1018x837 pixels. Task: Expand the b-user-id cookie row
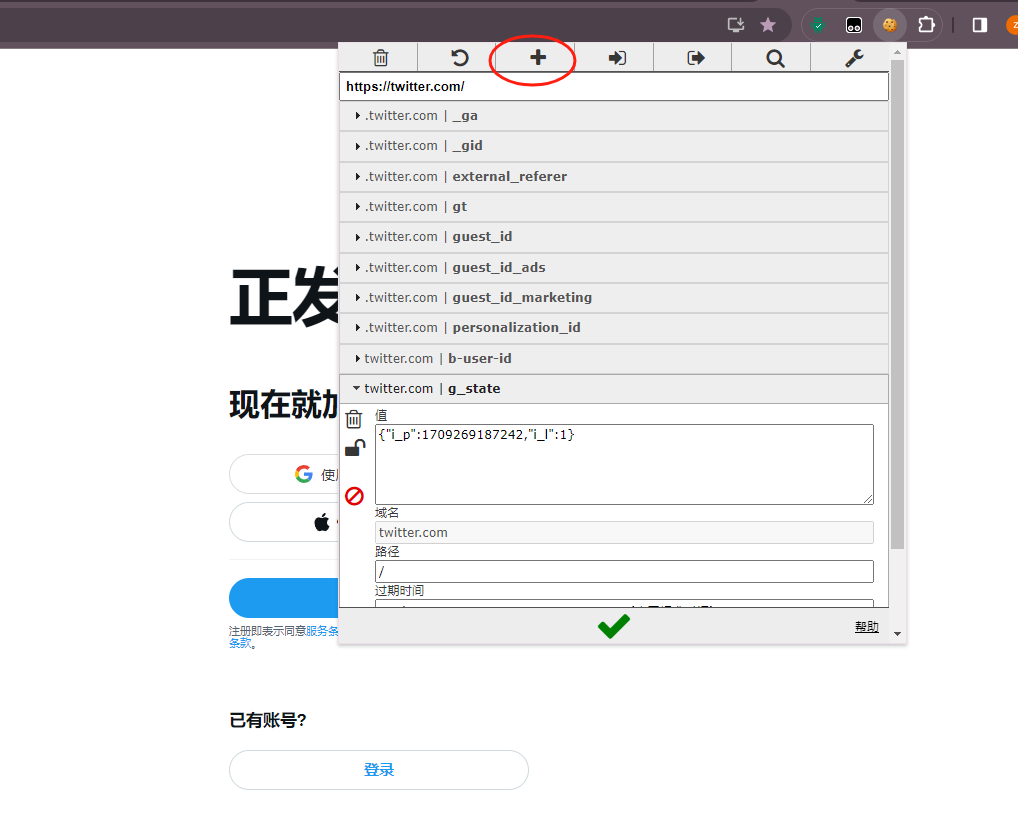(614, 358)
